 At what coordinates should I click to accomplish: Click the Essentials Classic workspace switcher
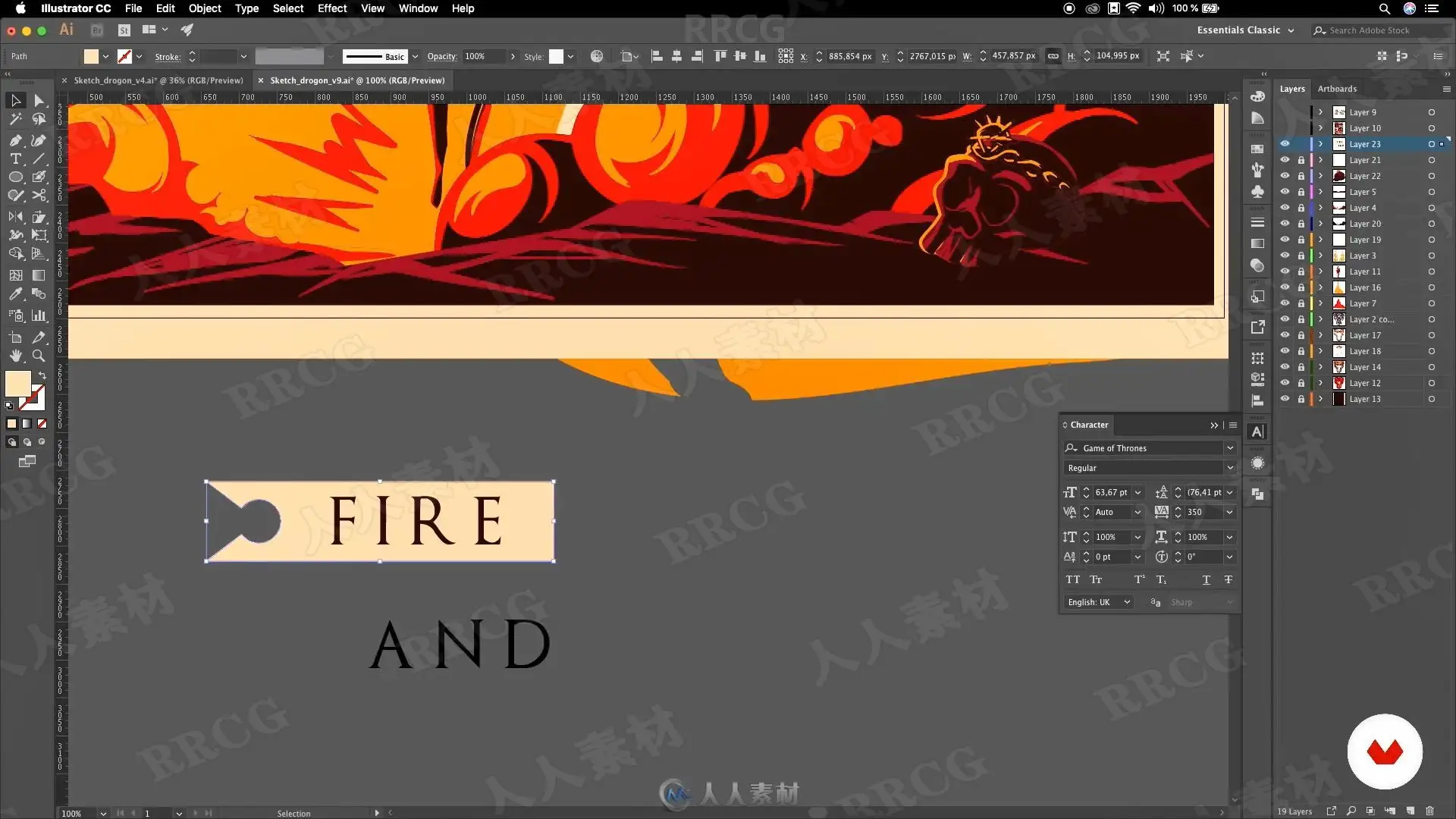(1244, 30)
